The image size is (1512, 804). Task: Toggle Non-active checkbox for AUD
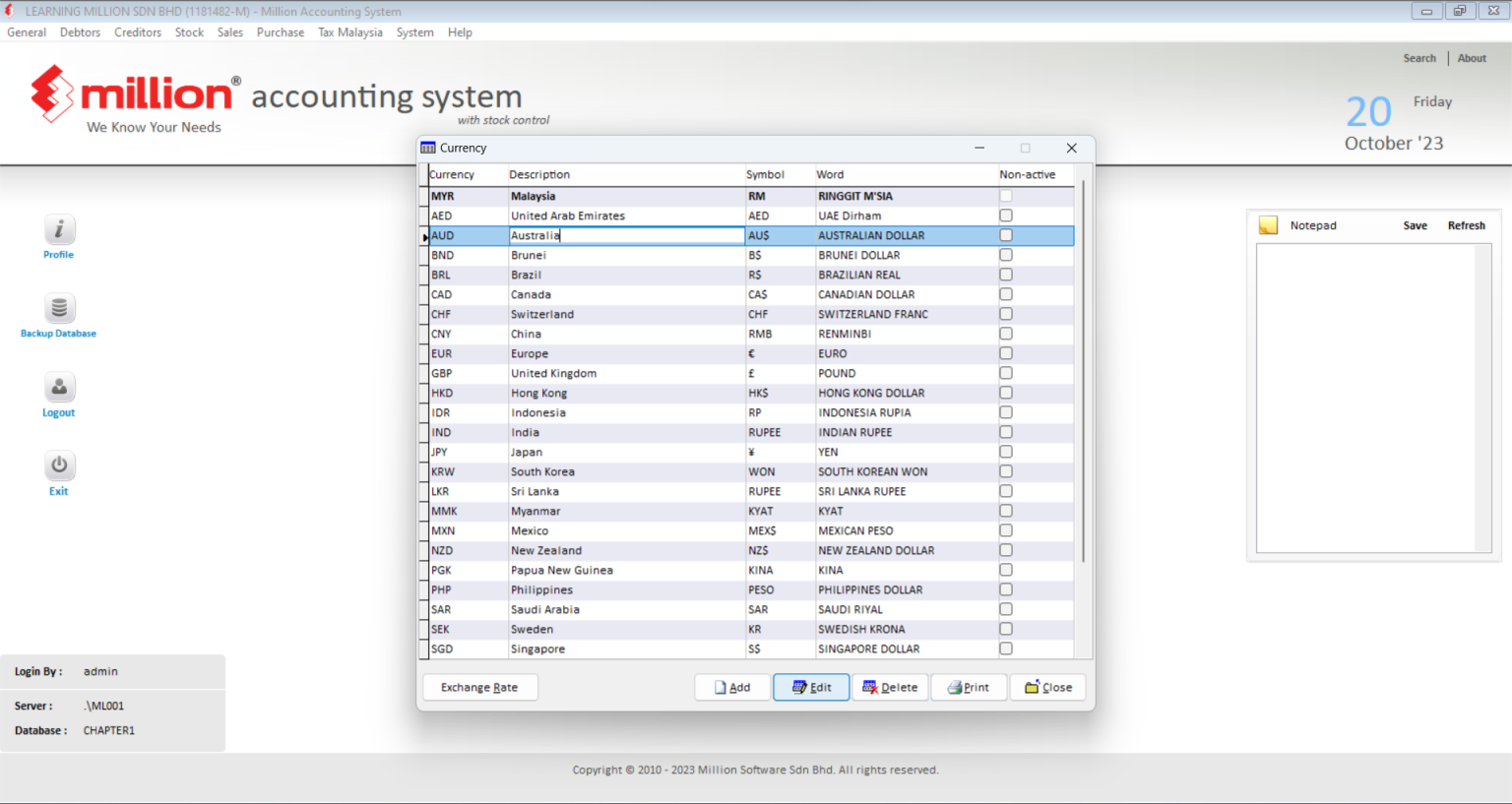point(1005,235)
